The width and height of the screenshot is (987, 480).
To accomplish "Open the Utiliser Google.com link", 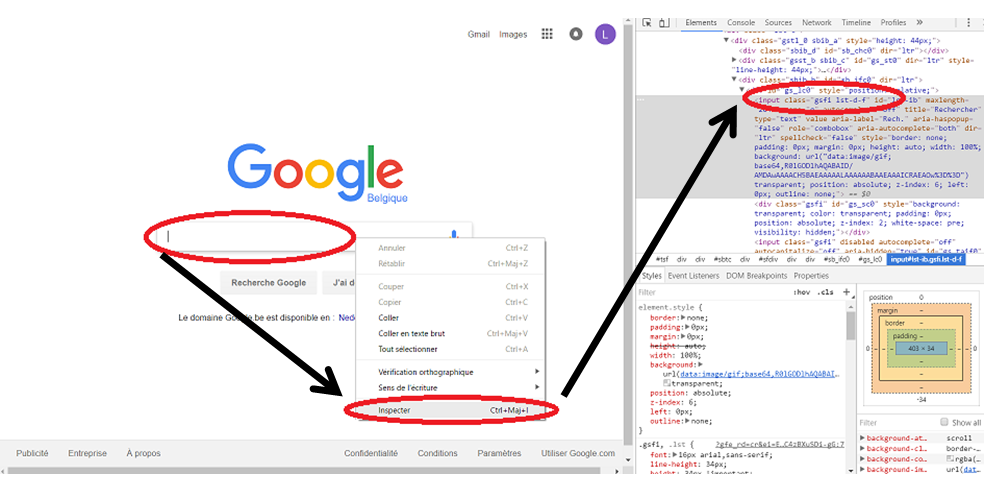I will 578,453.
